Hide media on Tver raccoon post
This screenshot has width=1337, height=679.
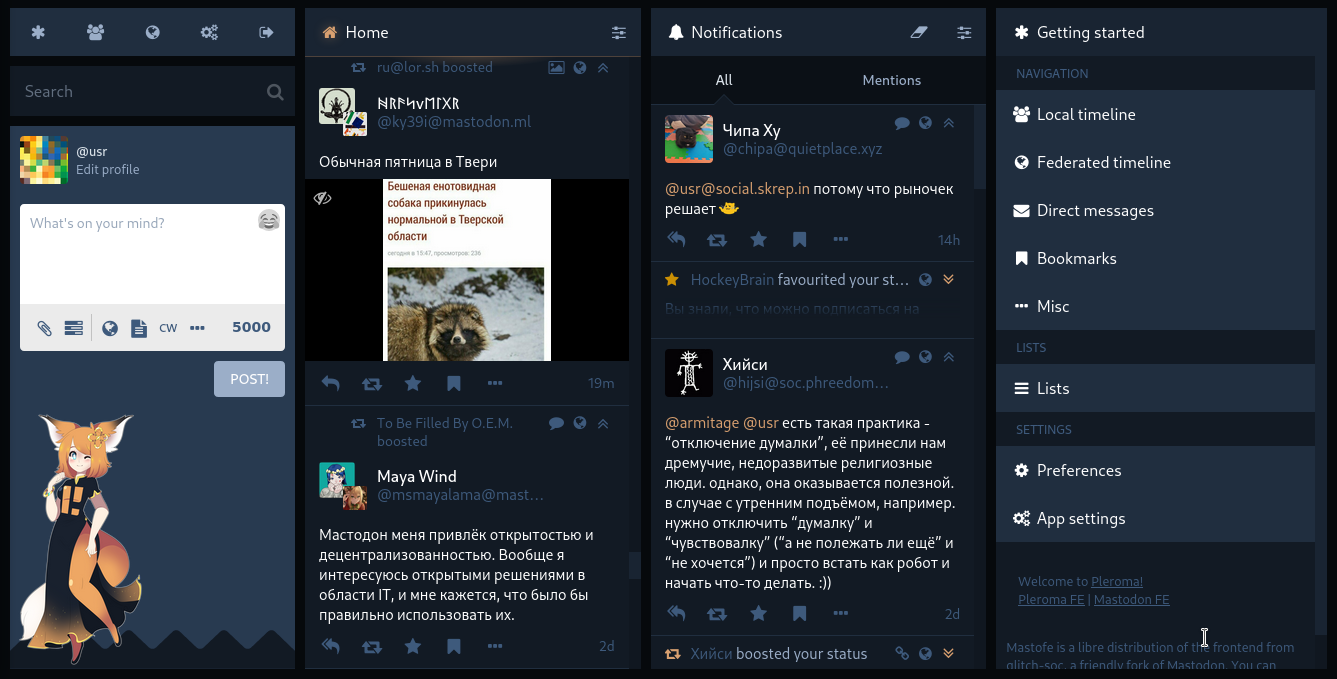(322, 198)
